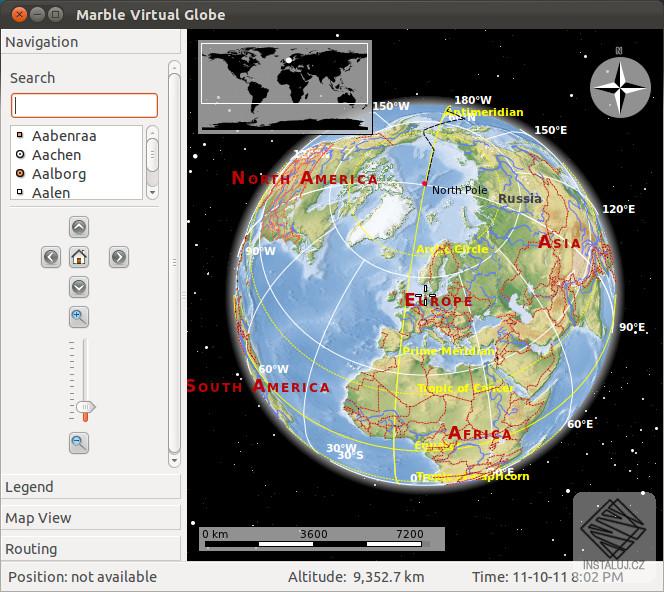Zoom out using magnifier minus button

(x=79, y=443)
